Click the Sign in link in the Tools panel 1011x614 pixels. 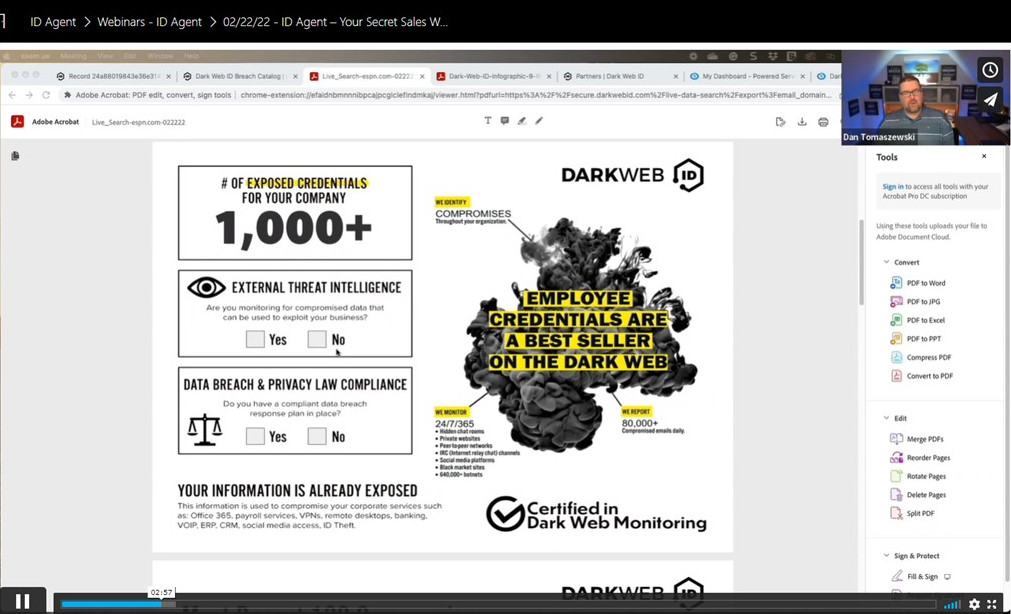[893, 186]
